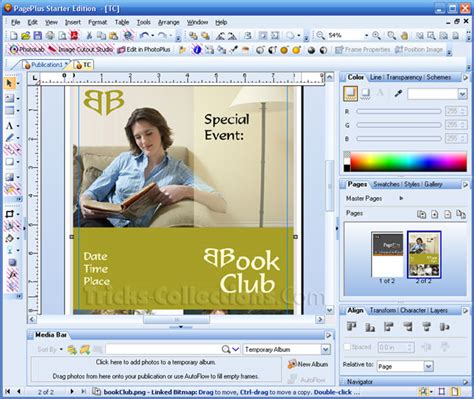Image resolution: width=474 pixels, height=399 pixels.
Task: Expand the Navigator panel
Action: (465, 382)
